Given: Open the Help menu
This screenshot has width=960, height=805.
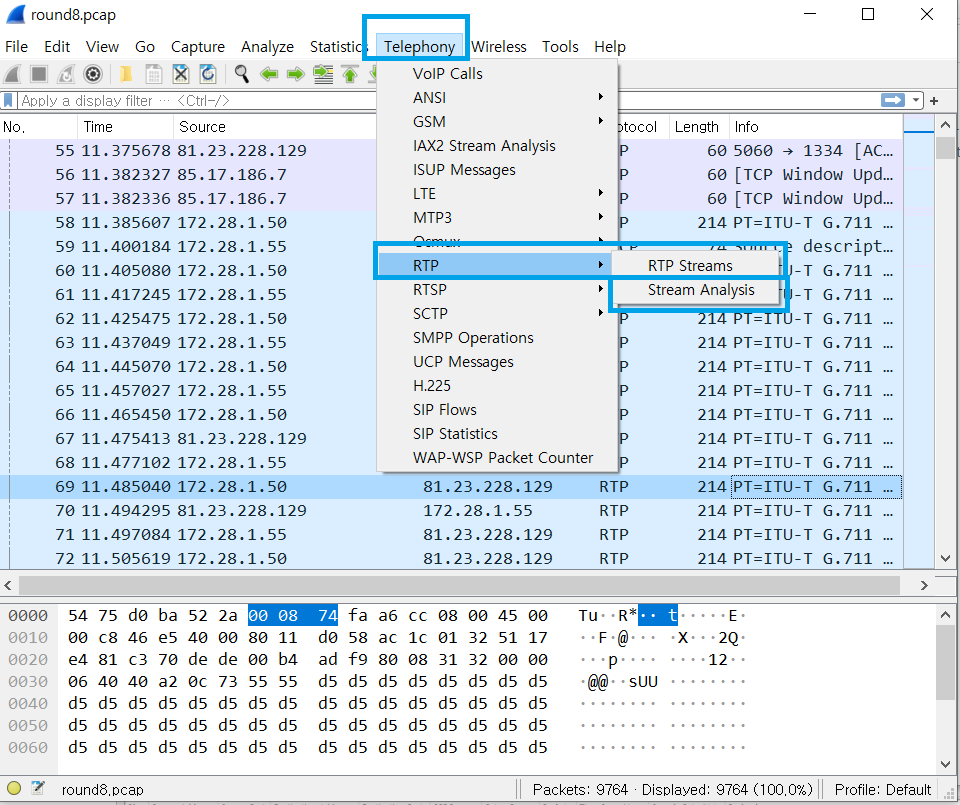Looking at the screenshot, I should [x=610, y=47].
